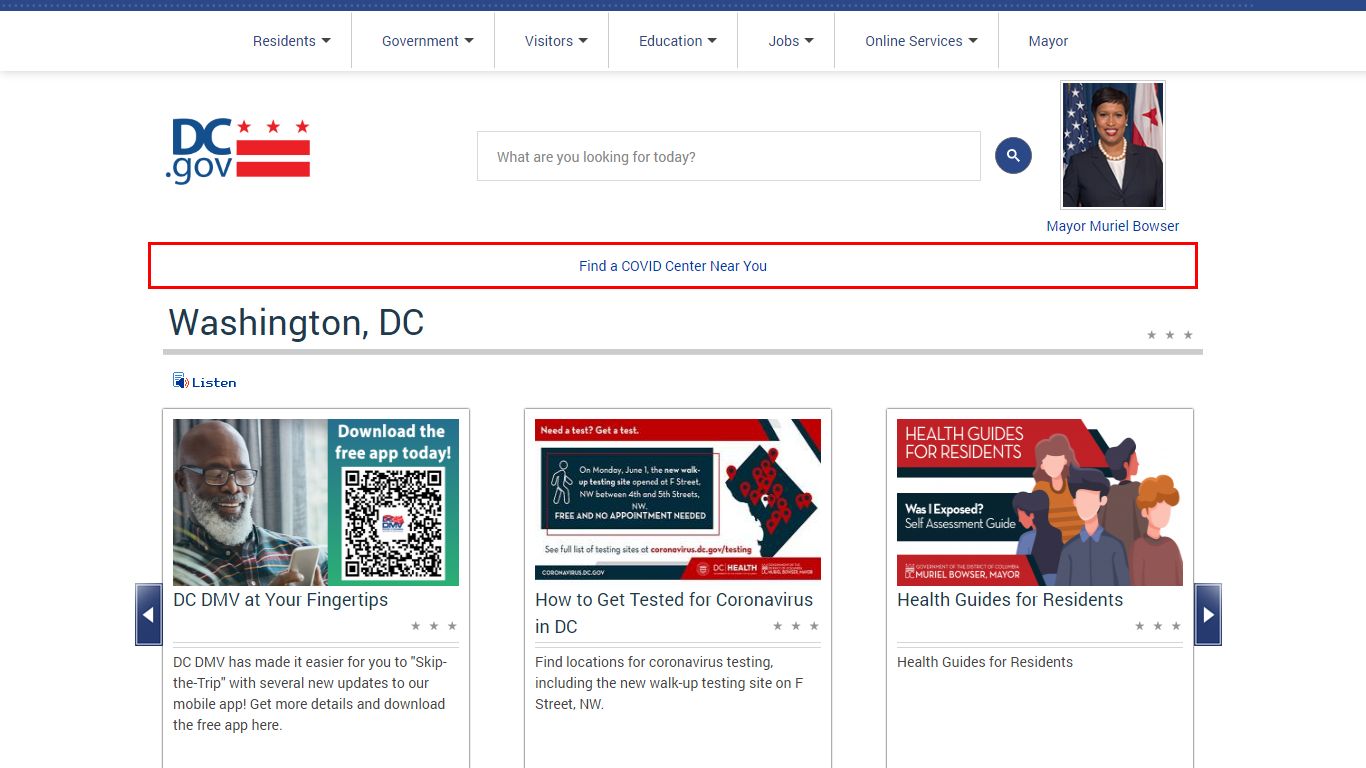Open the Health Guides for Residents image
The height and width of the screenshot is (768, 1366).
pos(1040,502)
